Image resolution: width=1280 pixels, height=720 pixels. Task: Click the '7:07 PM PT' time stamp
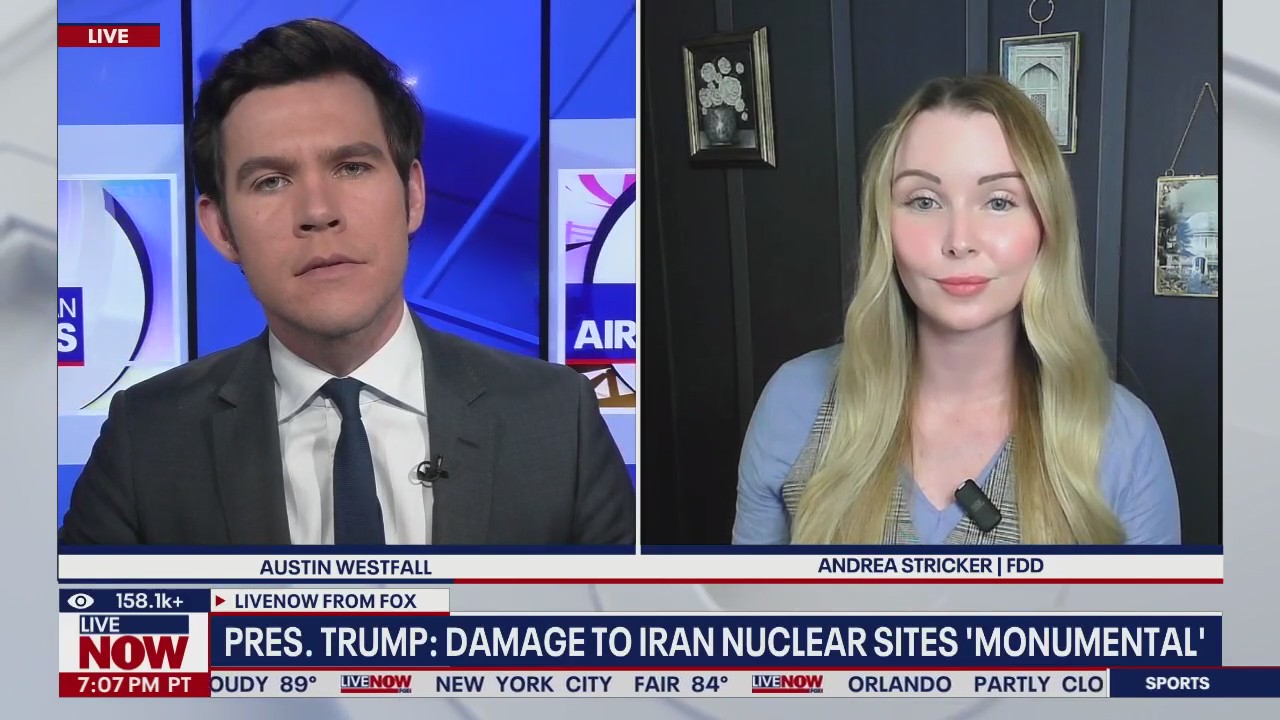click(133, 685)
